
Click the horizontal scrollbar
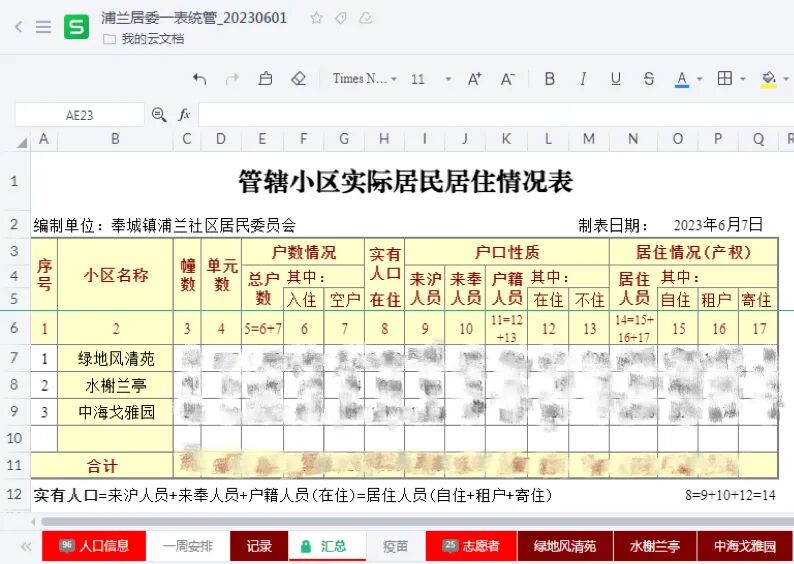[418, 521]
